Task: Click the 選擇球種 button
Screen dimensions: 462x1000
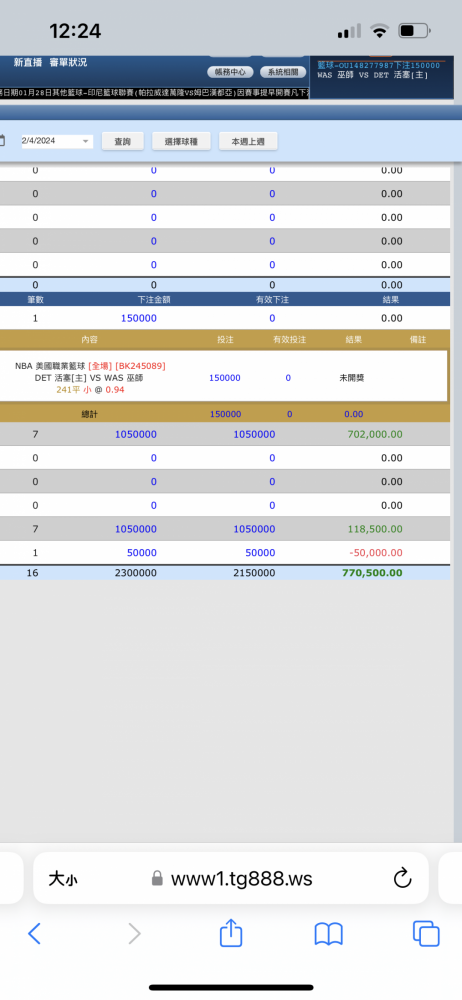Action: point(181,142)
